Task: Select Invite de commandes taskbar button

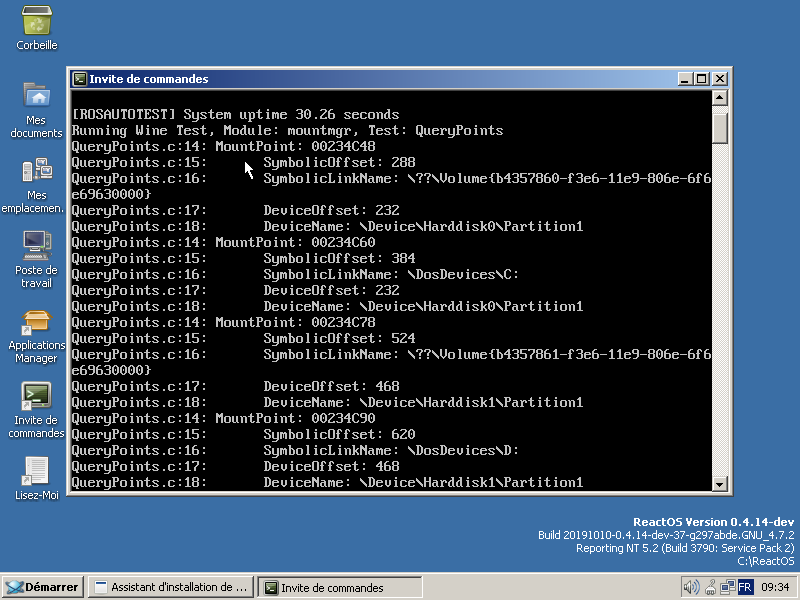Action: (340, 587)
